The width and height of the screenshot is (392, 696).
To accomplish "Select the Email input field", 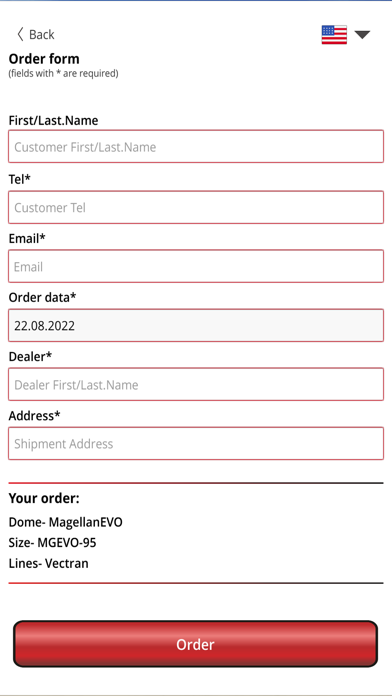I will [x=196, y=266].
